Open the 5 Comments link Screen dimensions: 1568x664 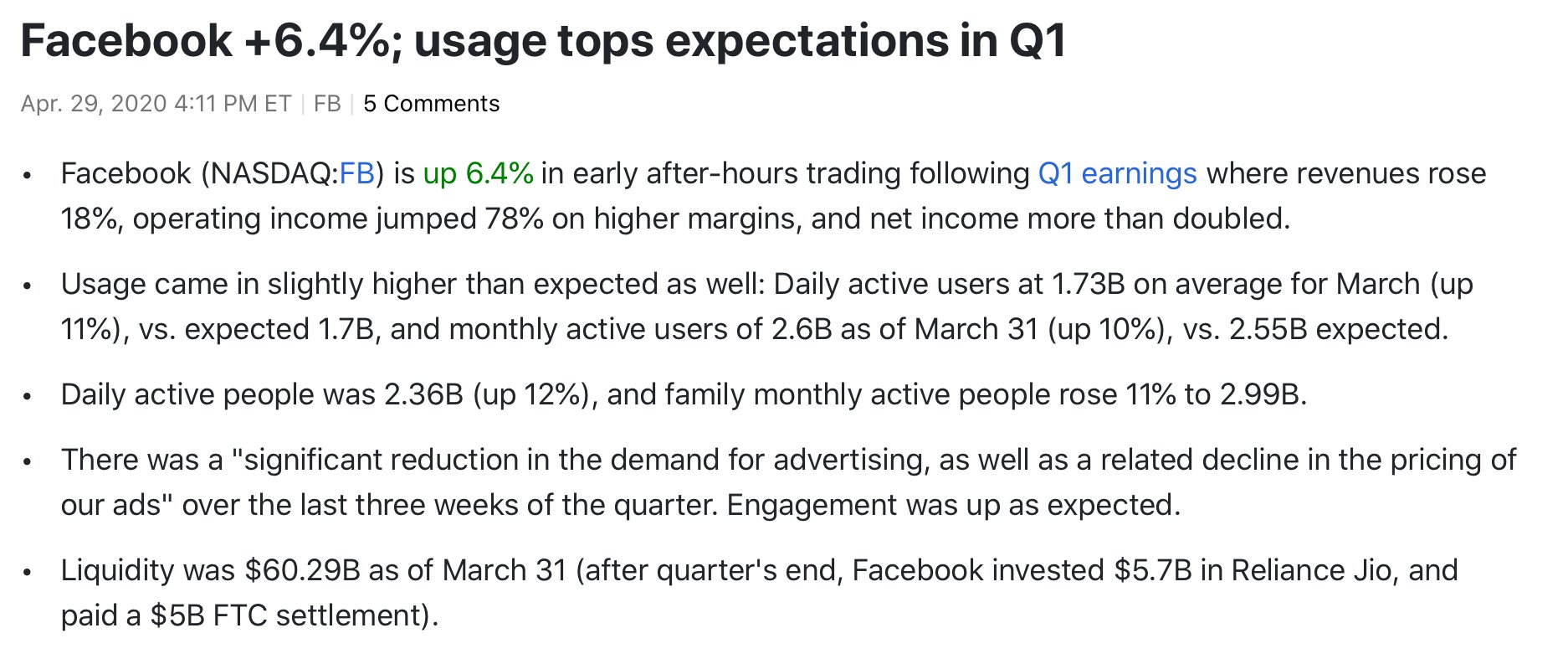coord(431,104)
